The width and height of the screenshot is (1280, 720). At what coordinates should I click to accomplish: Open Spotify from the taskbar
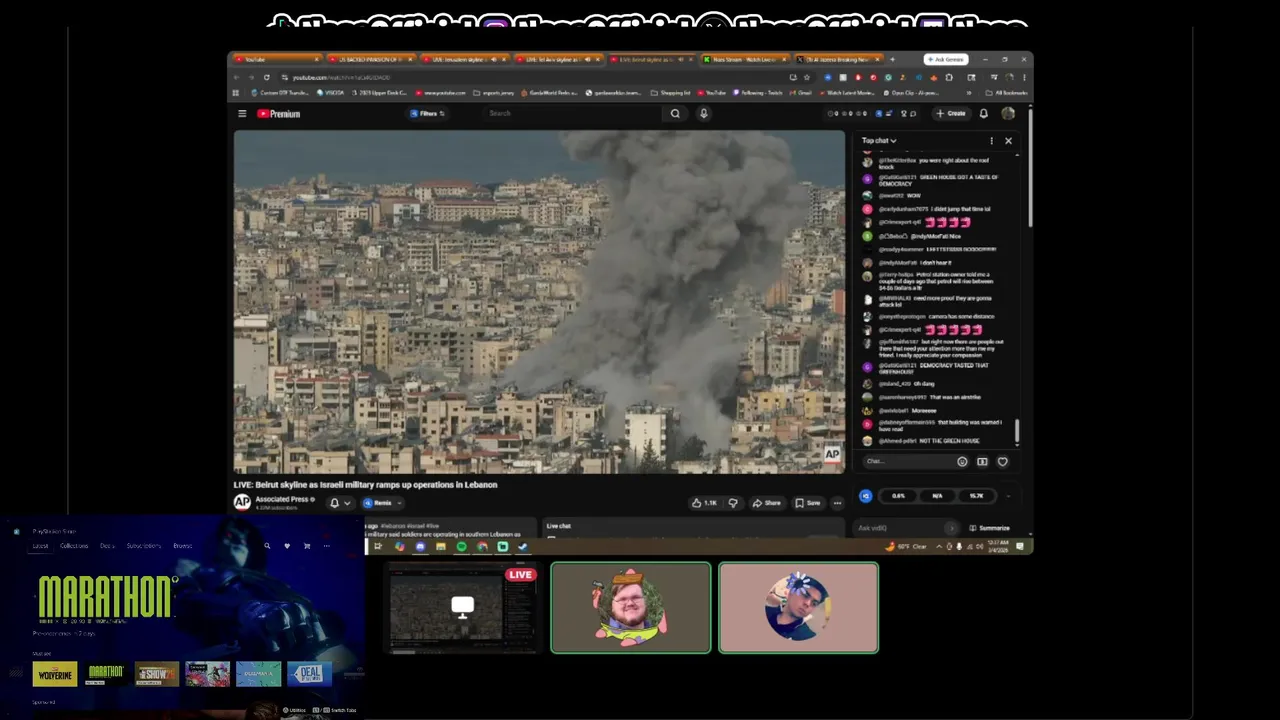[x=461, y=547]
